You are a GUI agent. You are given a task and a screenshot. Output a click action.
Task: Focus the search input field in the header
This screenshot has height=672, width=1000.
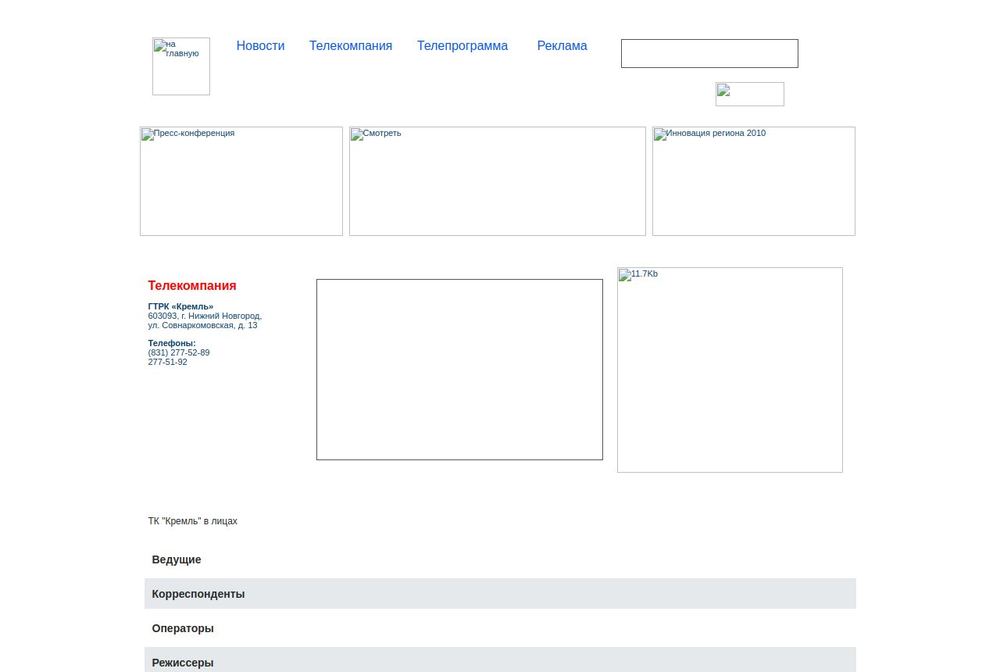[709, 54]
